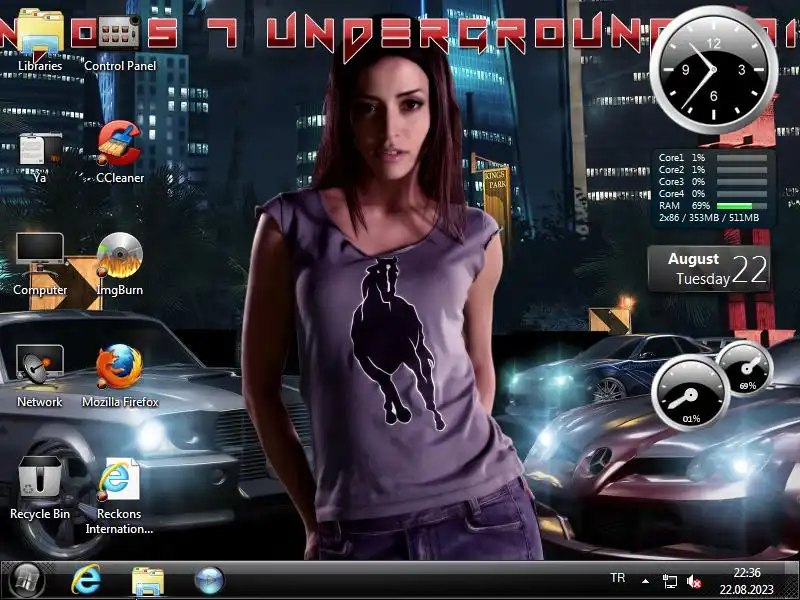Click the Core1 1% usage row

click(713, 158)
